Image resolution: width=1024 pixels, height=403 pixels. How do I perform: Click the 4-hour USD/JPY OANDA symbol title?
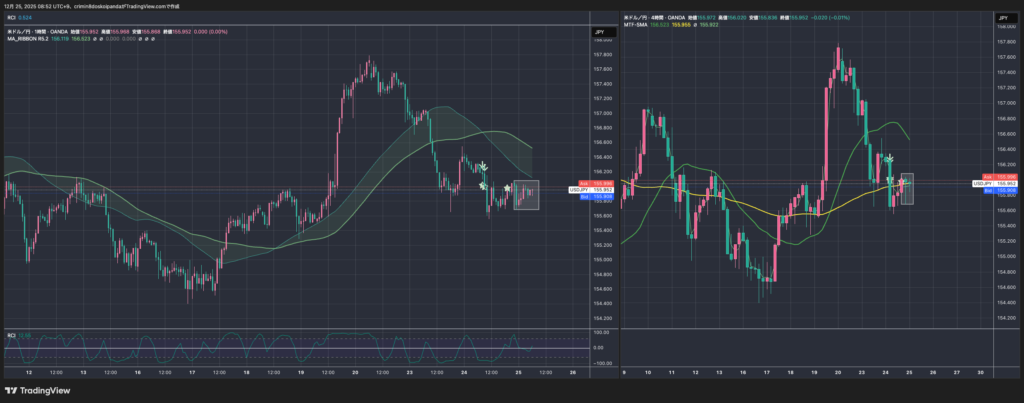pyautogui.click(x=660, y=17)
